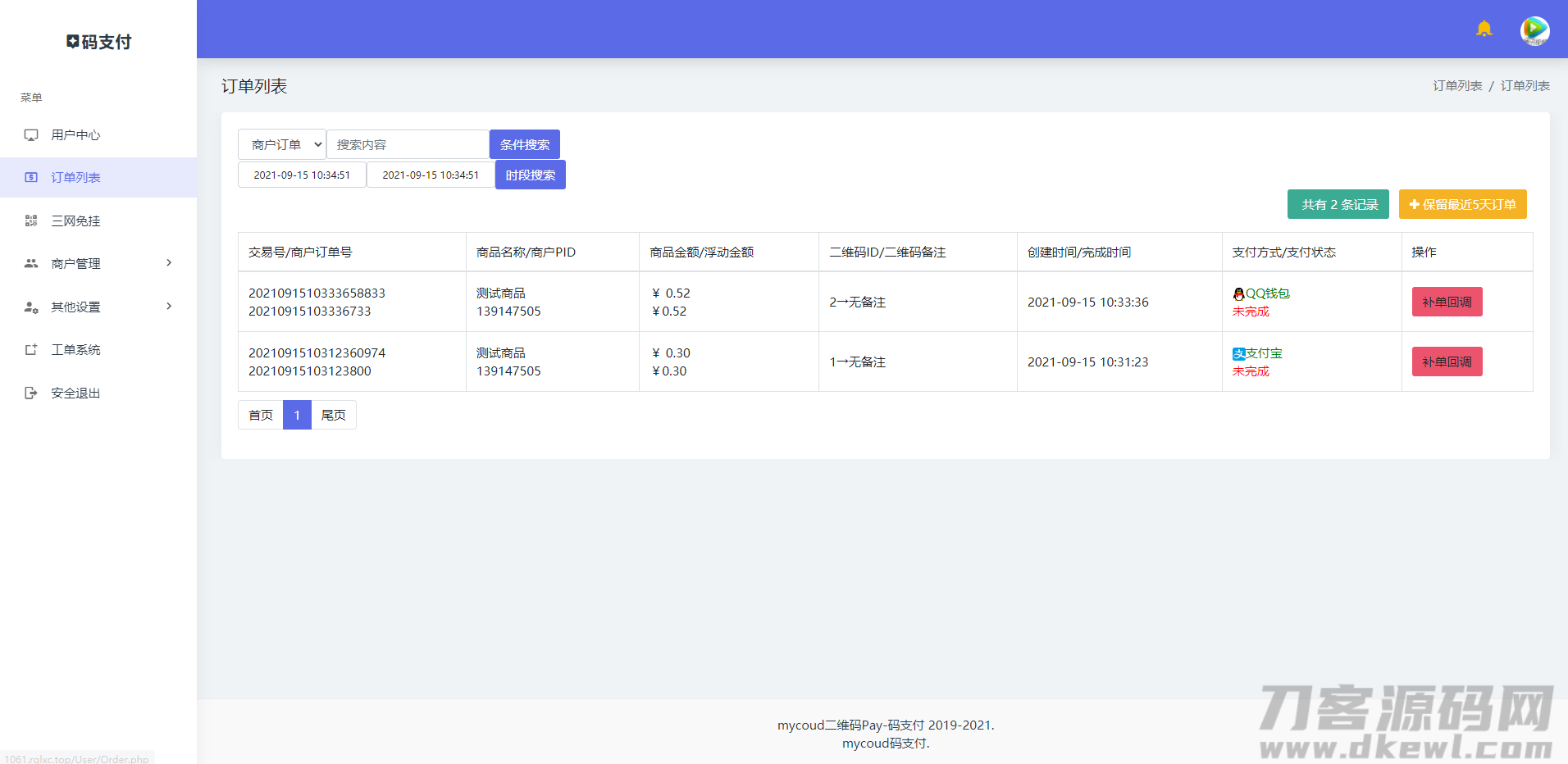Click the QQ钱包 penguin icon in first row
This screenshot has height=764, width=1568.
1238,293
